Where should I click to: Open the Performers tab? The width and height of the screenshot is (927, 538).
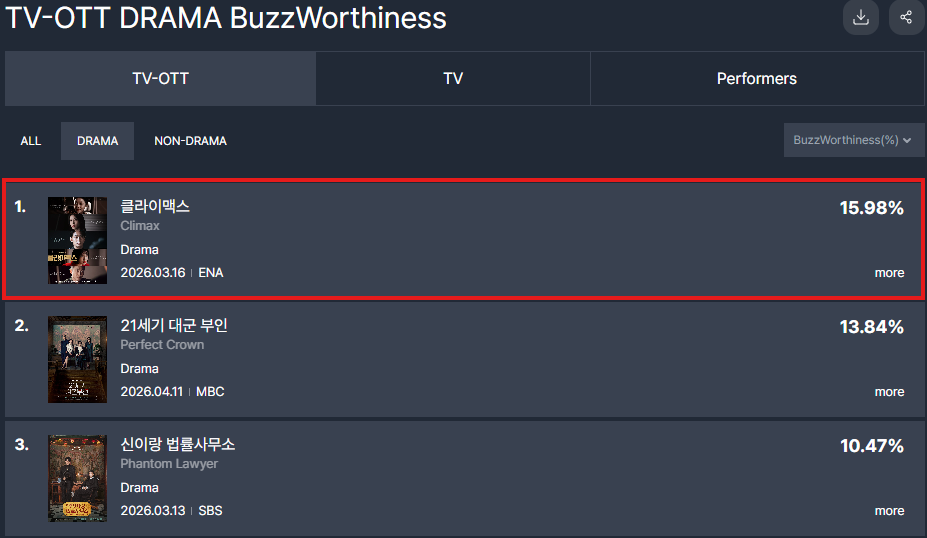pyautogui.click(x=757, y=79)
